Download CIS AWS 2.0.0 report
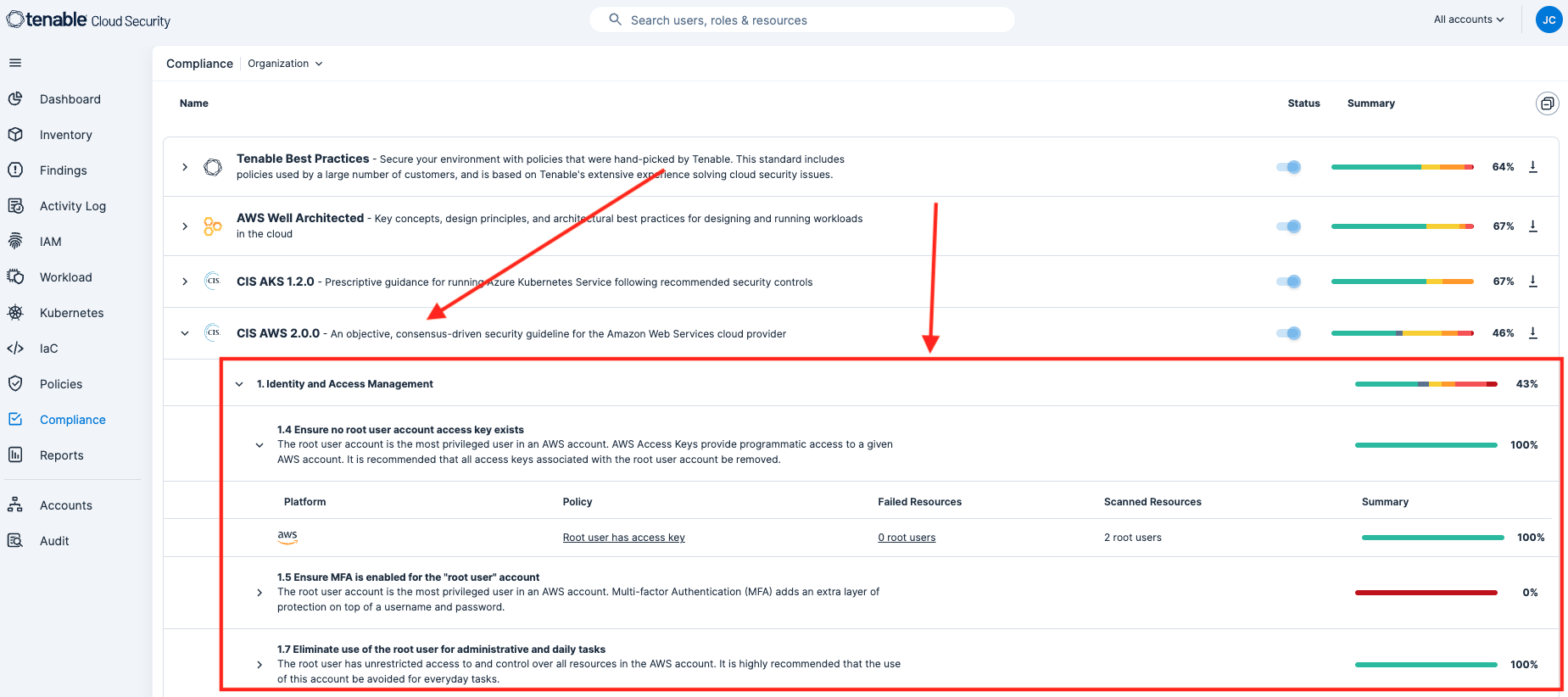This screenshot has height=697, width=1568. [1533, 333]
